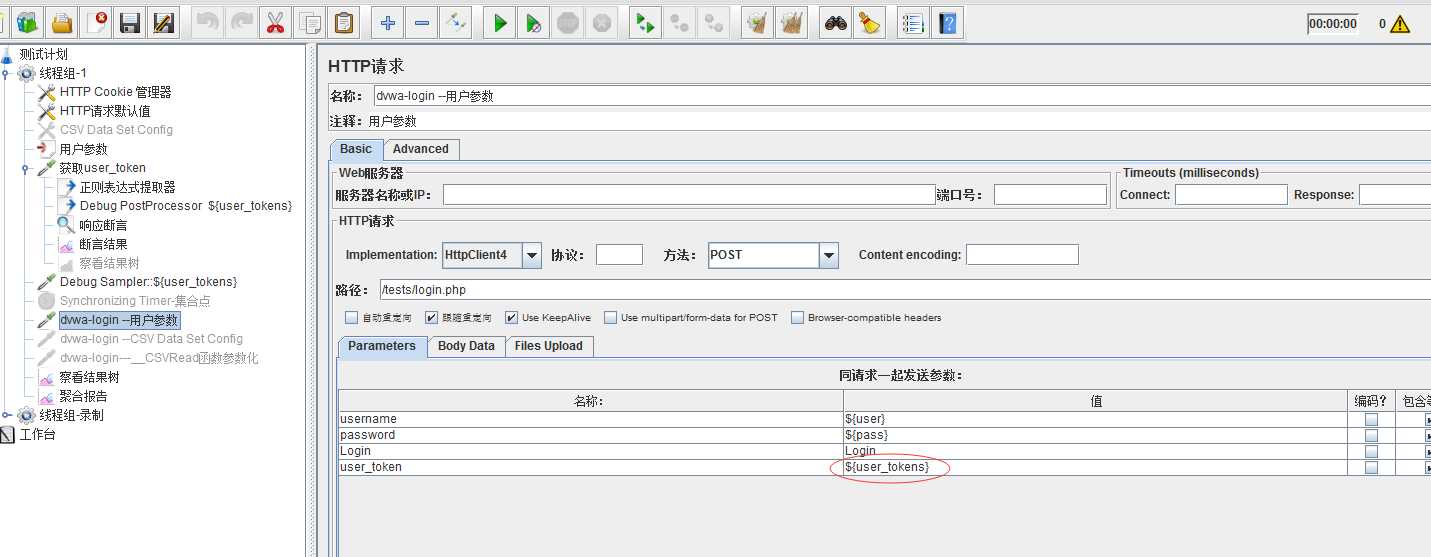Screen dimensions: 1431x557
Task: Click the grey Shutdown test icon
Action: pyautogui.click(x=602, y=22)
